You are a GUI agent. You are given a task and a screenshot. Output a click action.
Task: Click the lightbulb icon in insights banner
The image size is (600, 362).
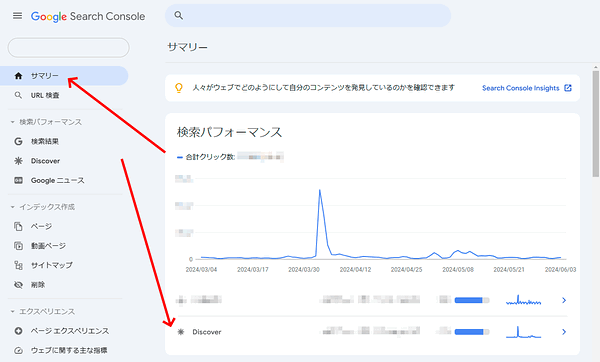[179, 88]
